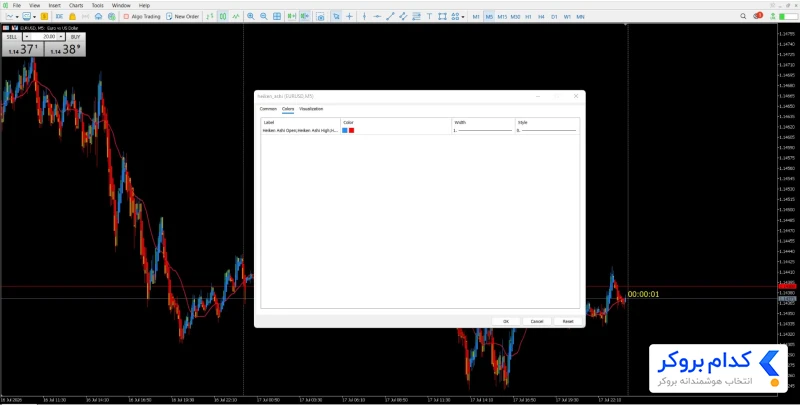
Task: Select the H4 timeframe
Action: click(x=541, y=17)
